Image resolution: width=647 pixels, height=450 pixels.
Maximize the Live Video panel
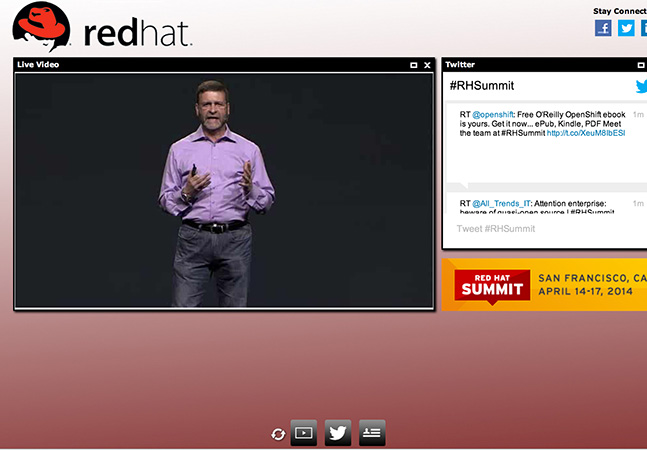413,65
